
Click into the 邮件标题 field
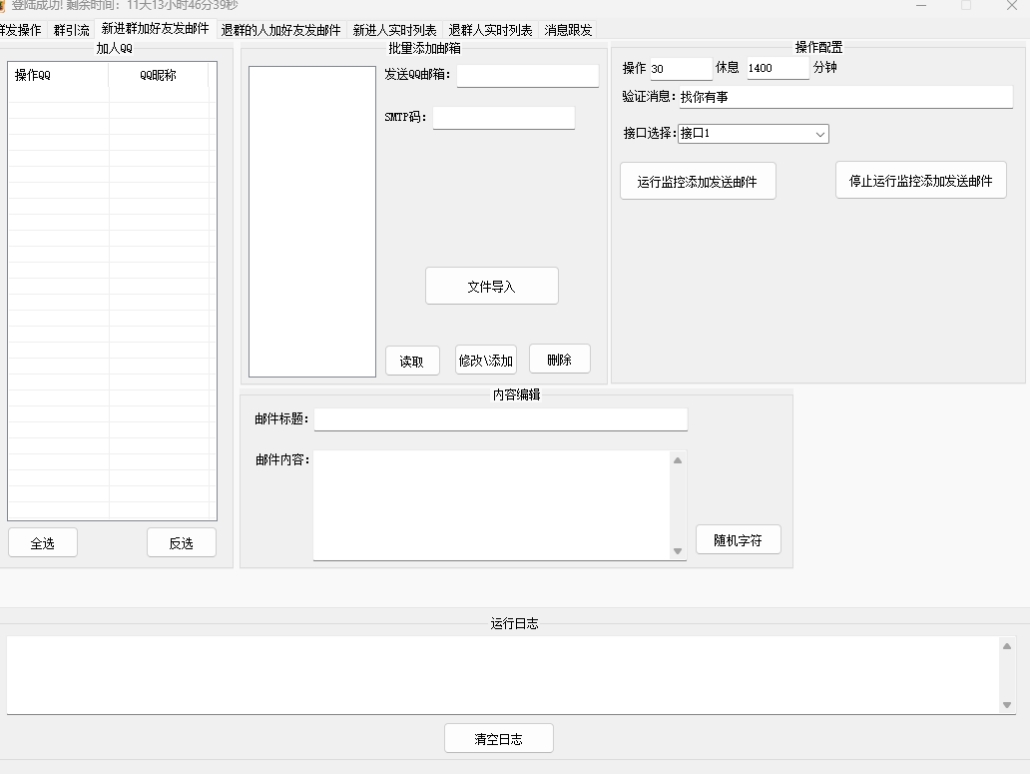[500, 419]
